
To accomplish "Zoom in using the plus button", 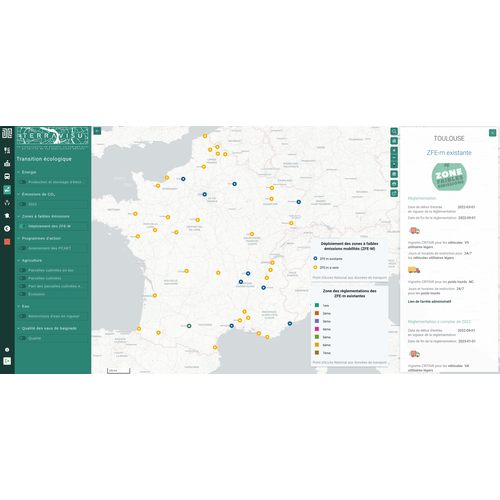I will (394, 150).
